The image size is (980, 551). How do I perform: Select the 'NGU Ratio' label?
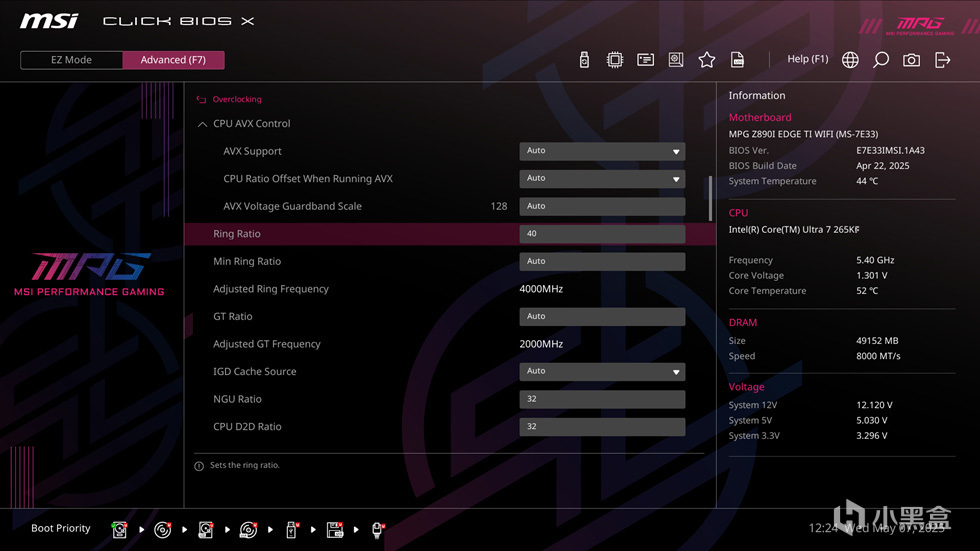(237, 399)
